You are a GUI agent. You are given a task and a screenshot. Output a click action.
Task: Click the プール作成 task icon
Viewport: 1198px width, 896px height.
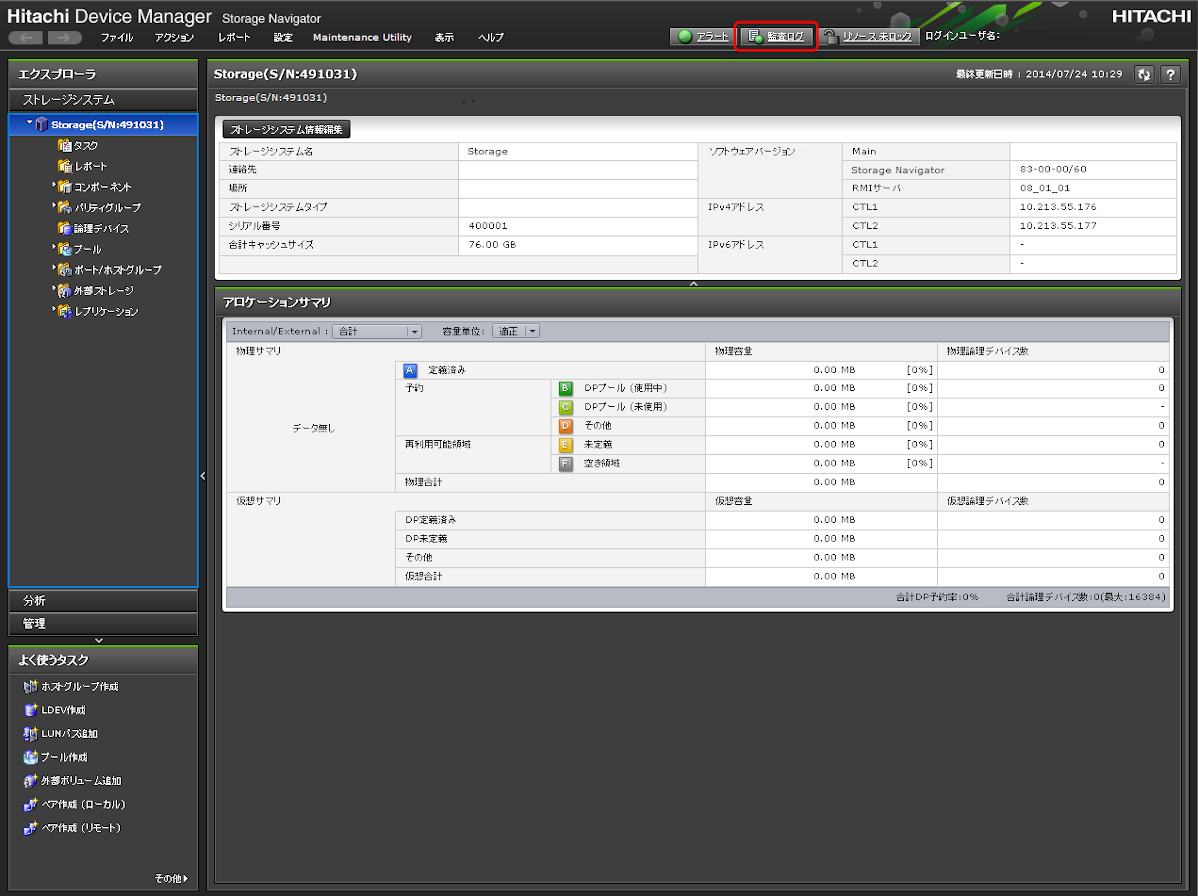click(x=31, y=757)
